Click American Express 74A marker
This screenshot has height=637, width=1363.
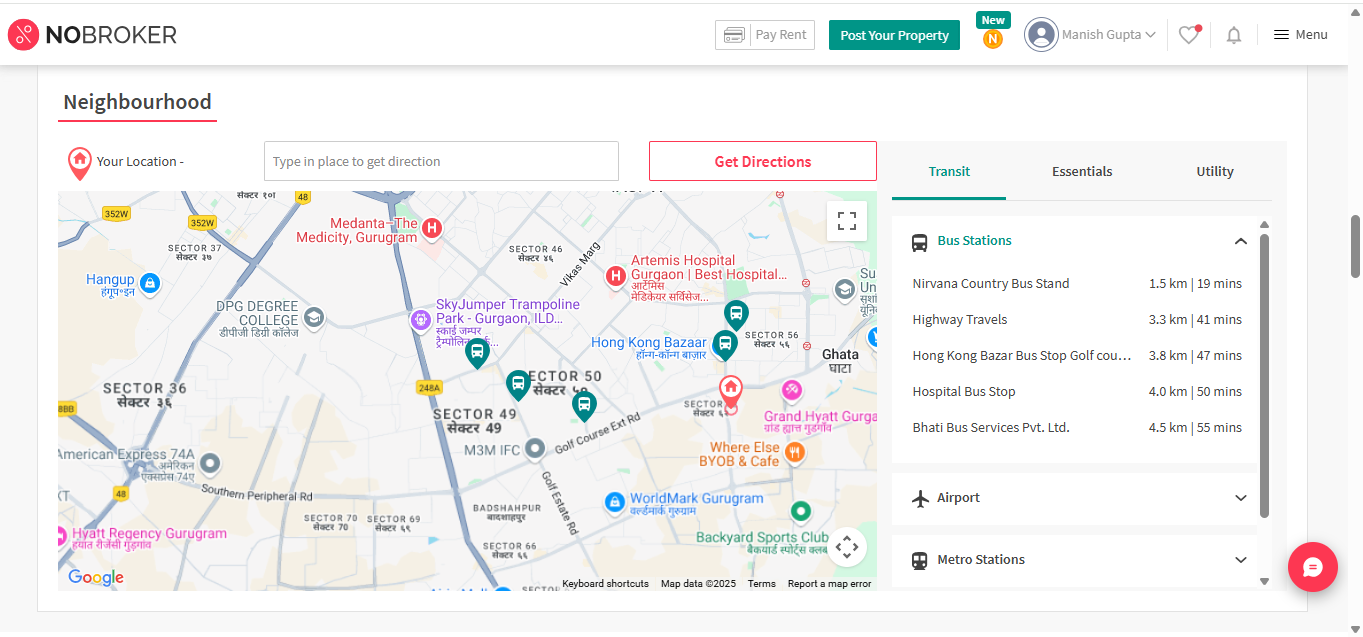point(210,464)
